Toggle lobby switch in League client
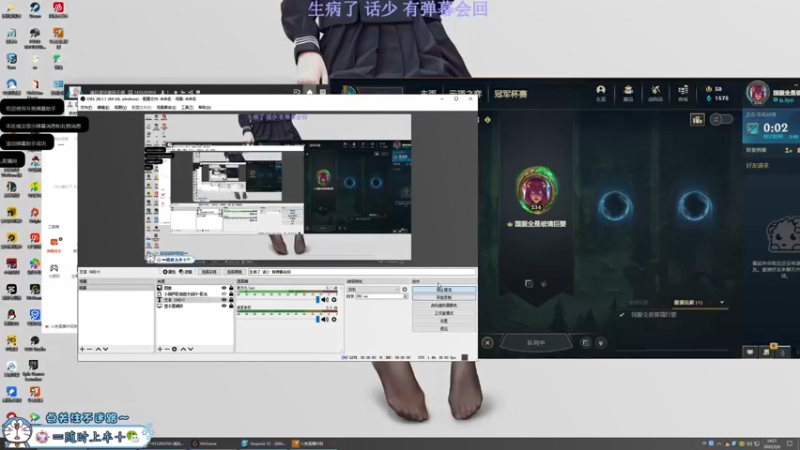 point(721,119)
